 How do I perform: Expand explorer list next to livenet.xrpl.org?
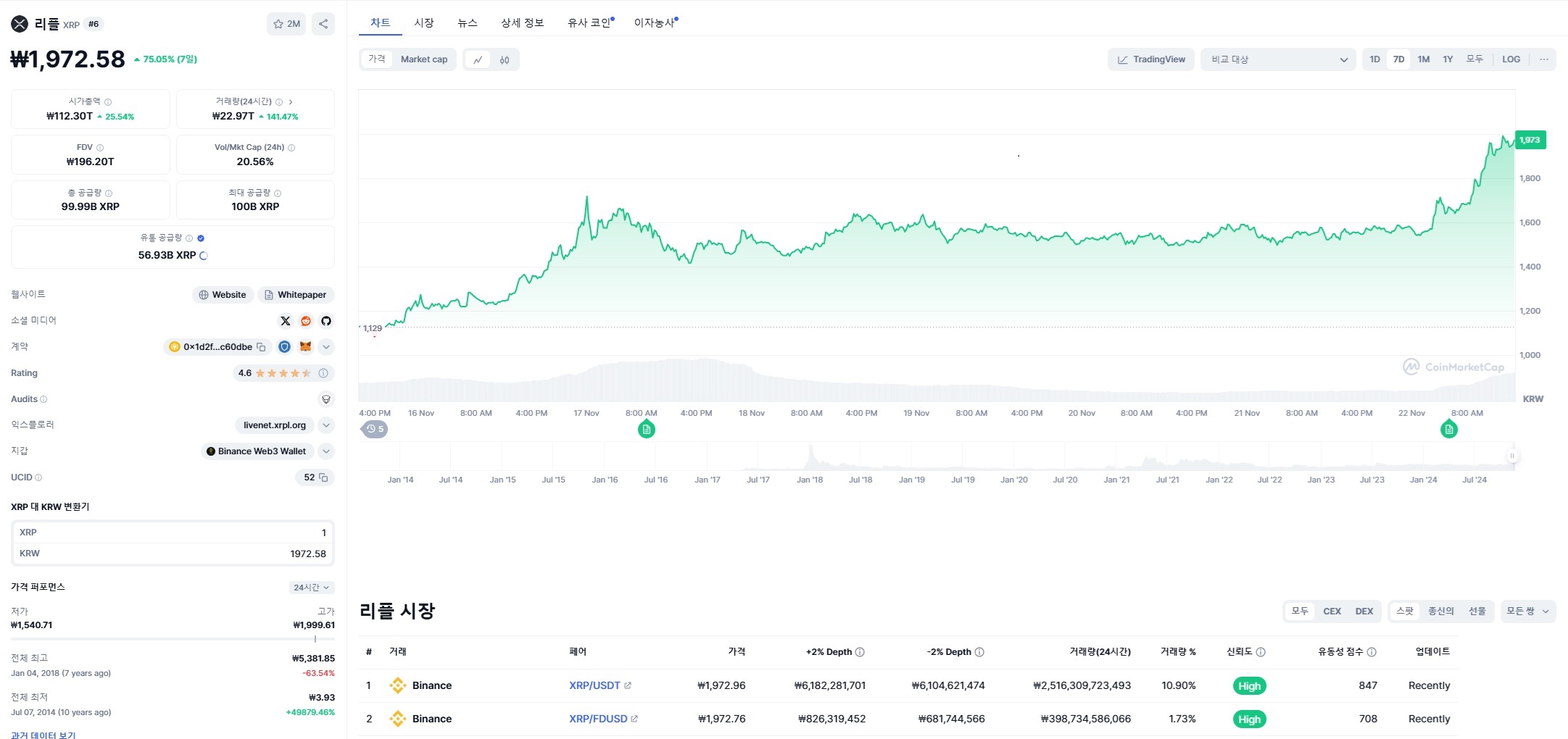click(x=326, y=425)
